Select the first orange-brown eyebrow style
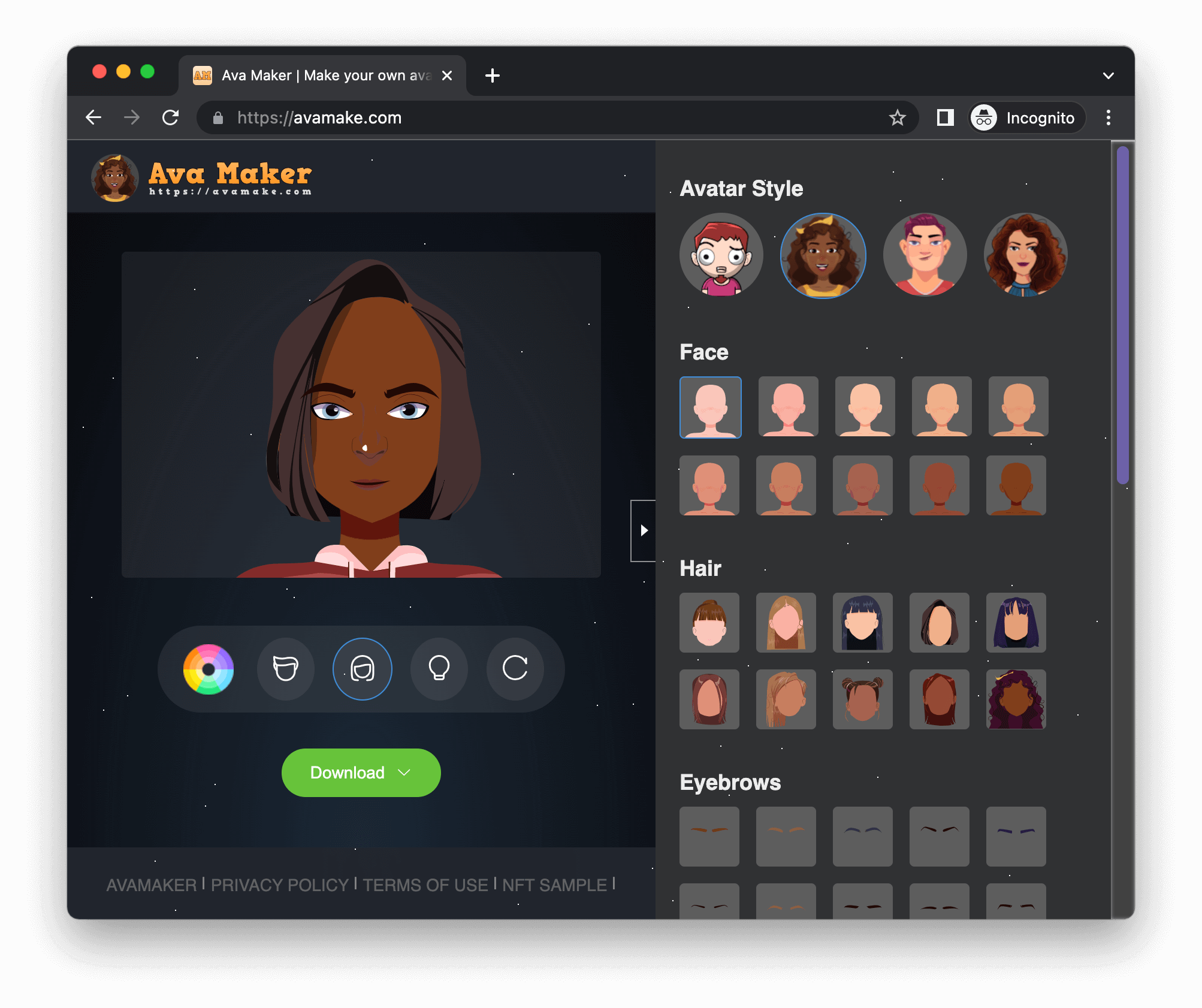 [709, 837]
